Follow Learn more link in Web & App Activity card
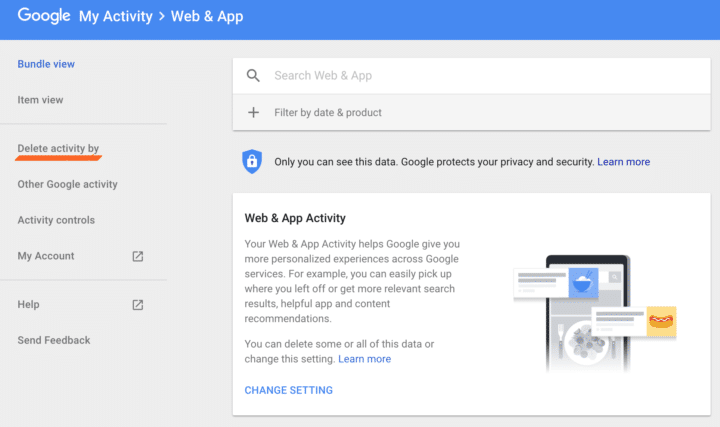The width and height of the screenshot is (720, 427). point(365,359)
